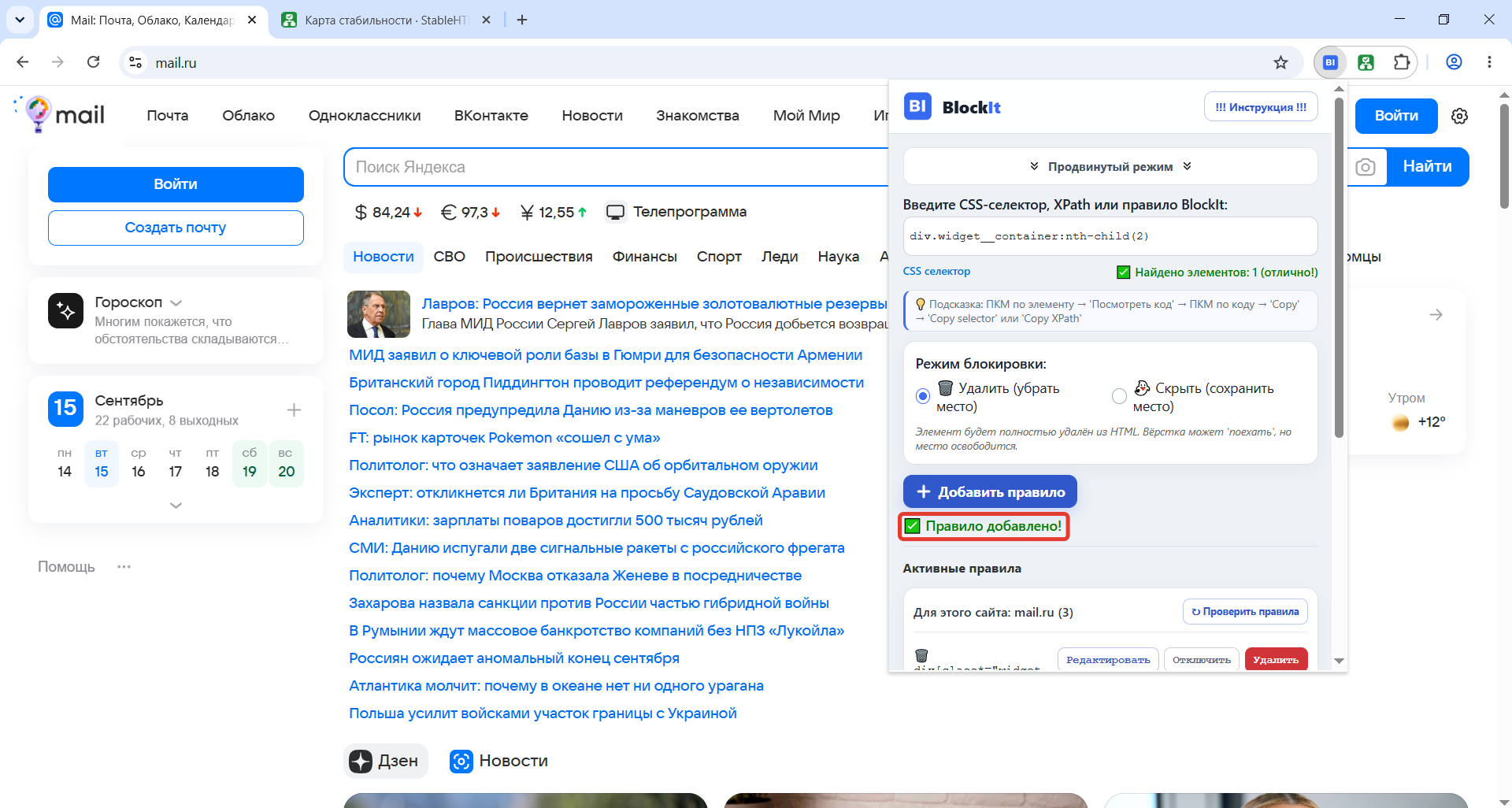
Task: Click Проверить правила button
Action: (x=1245, y=612)
